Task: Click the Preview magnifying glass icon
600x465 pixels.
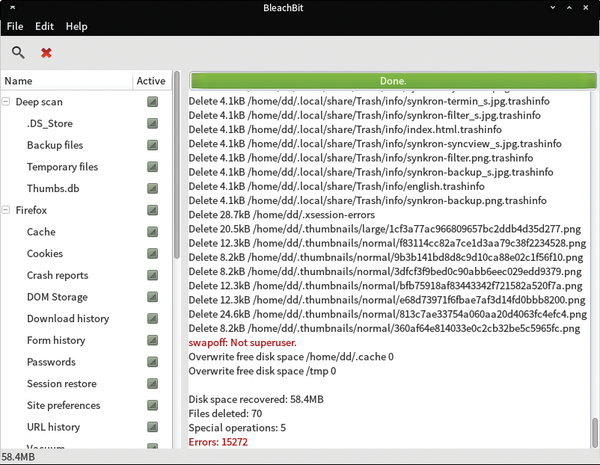Action: 18,52
